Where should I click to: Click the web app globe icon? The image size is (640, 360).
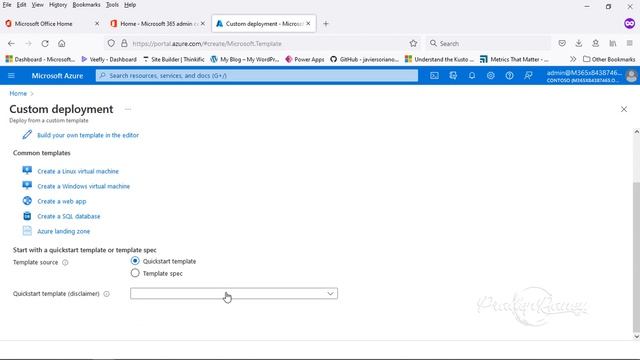coord(27,201)
